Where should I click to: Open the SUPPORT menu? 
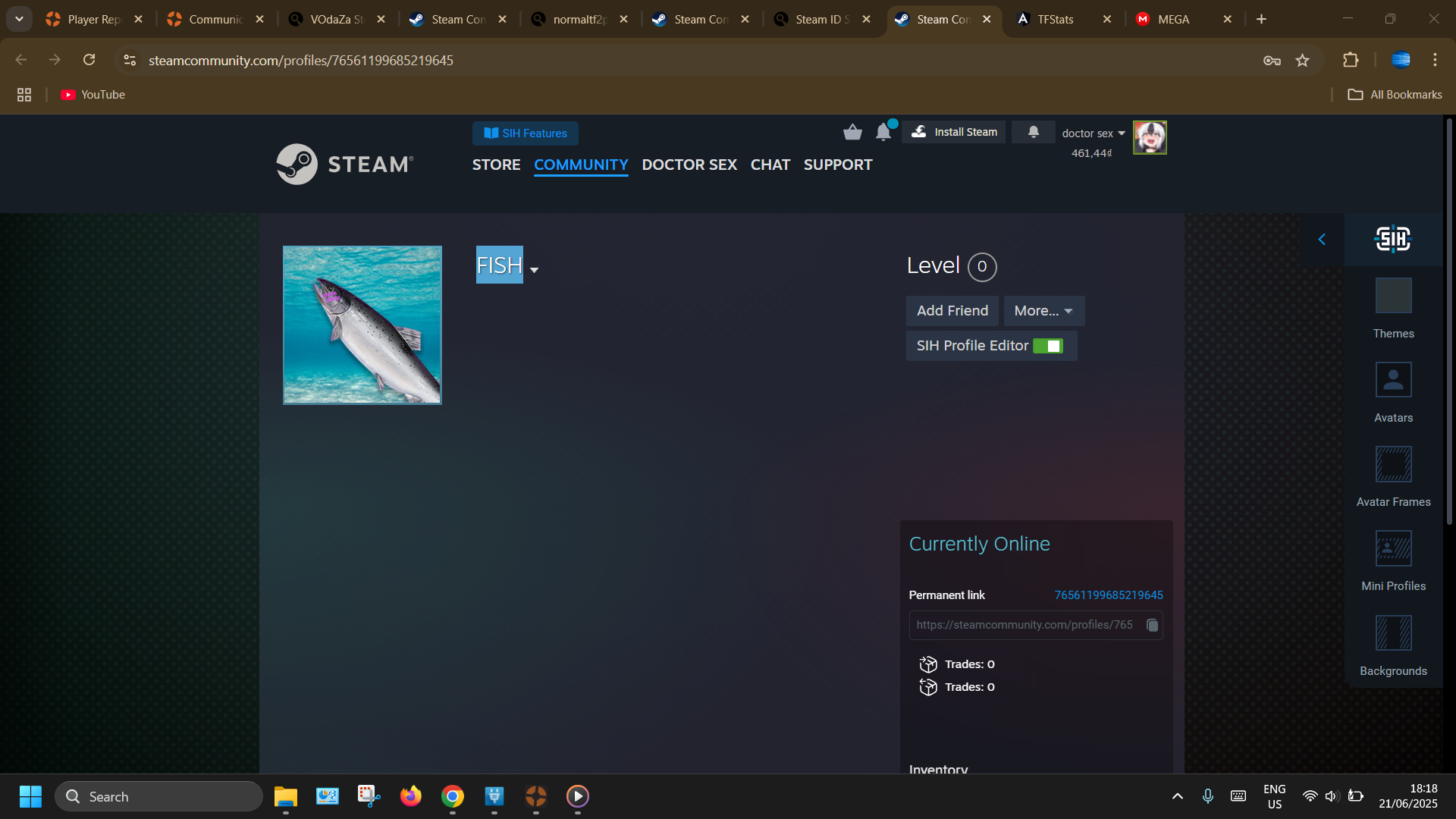coord(838,165)
